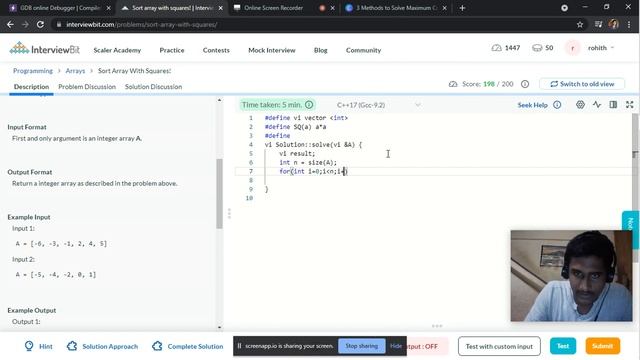Reload the InterviewBit page
This screenshot has width=640, height=360.
pos(40,24)
